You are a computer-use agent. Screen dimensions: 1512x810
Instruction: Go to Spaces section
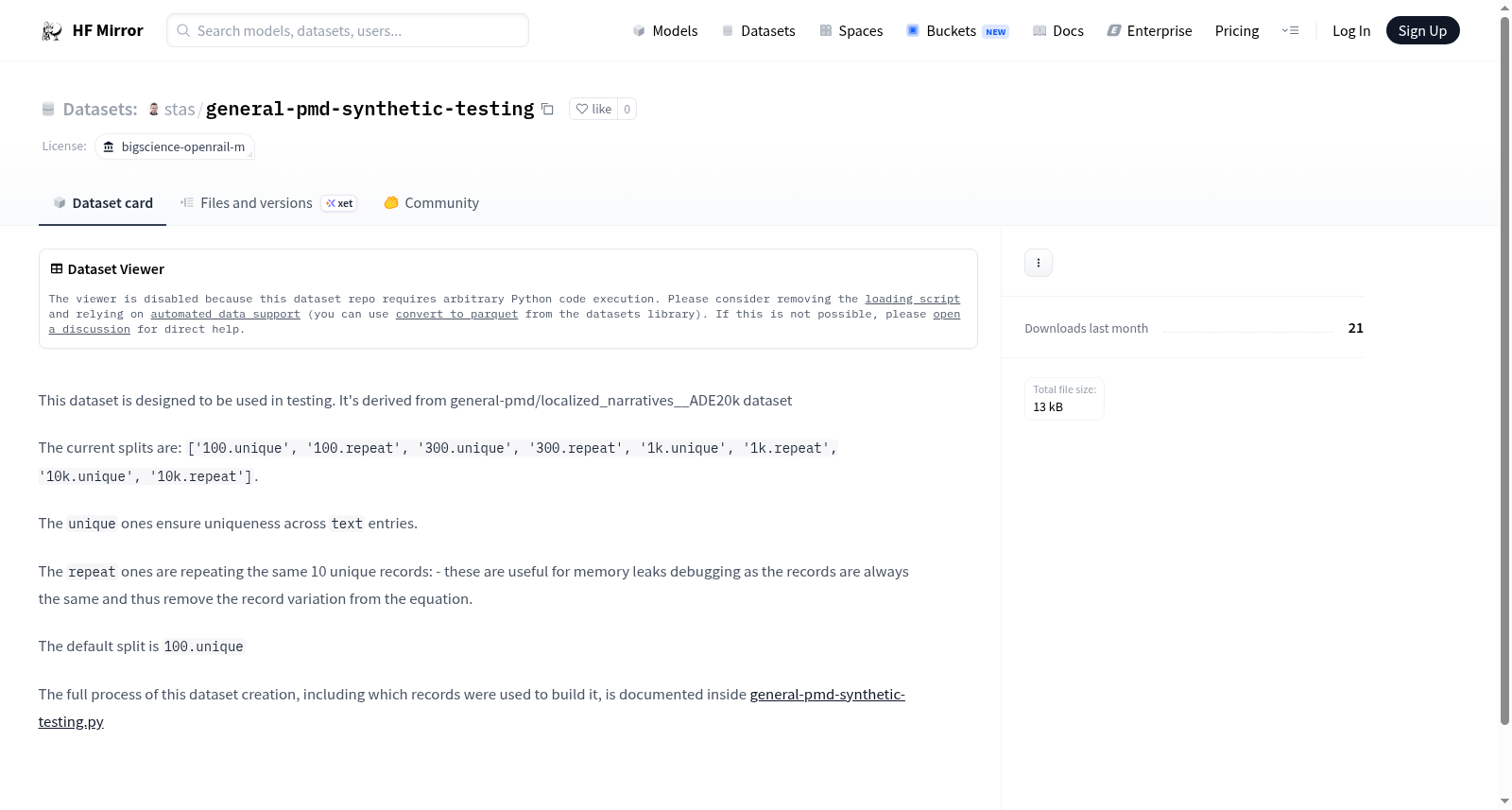(x=851, y=31)
